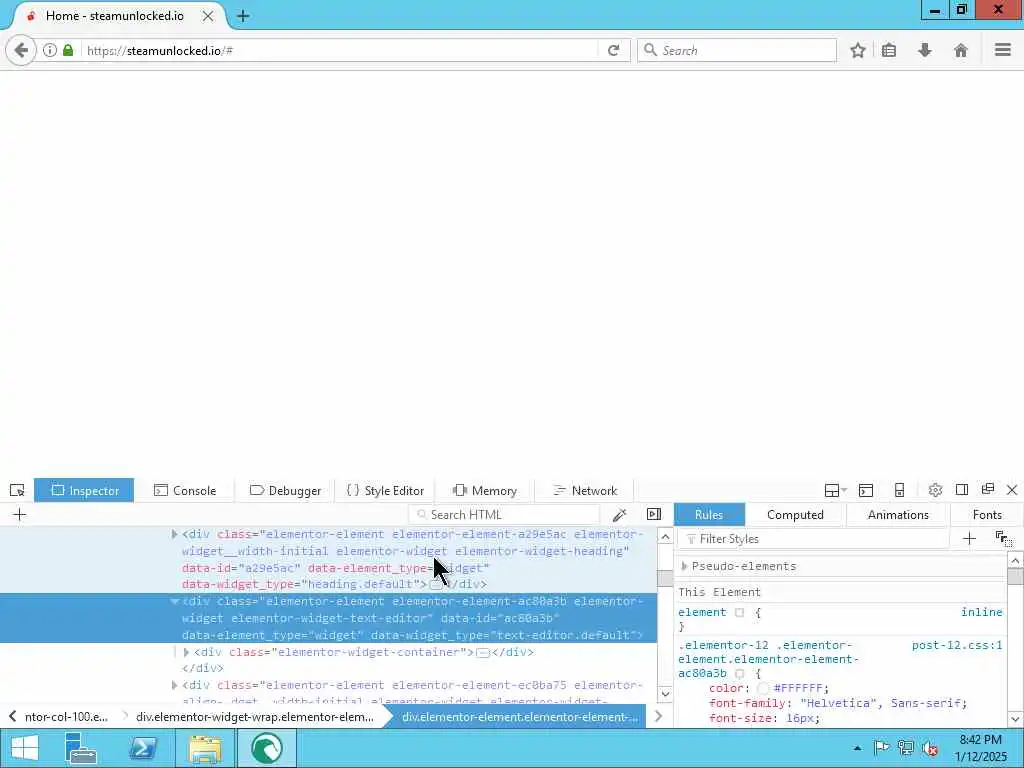Click the Filter Styles field
1024x768 pixels.
click(813, 539)
